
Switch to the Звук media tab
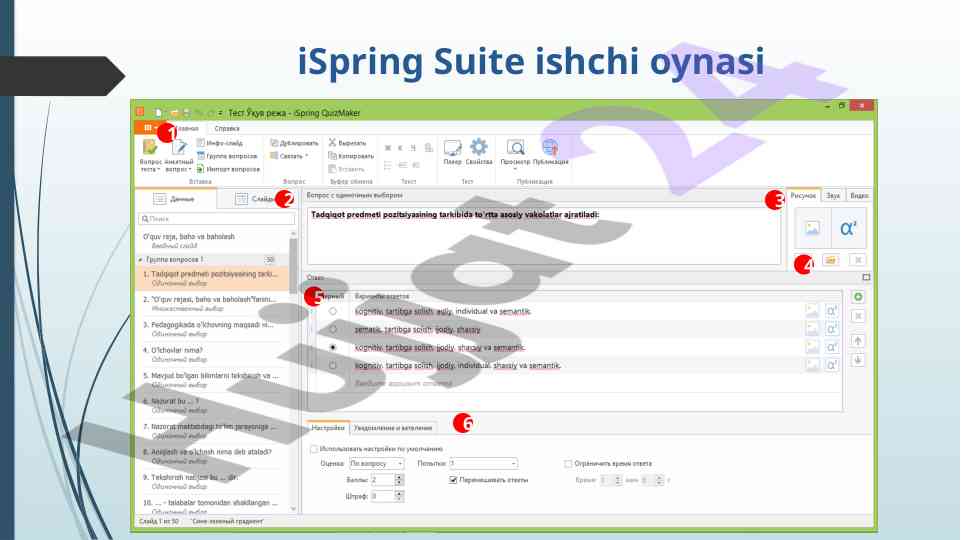pos(832,196)
